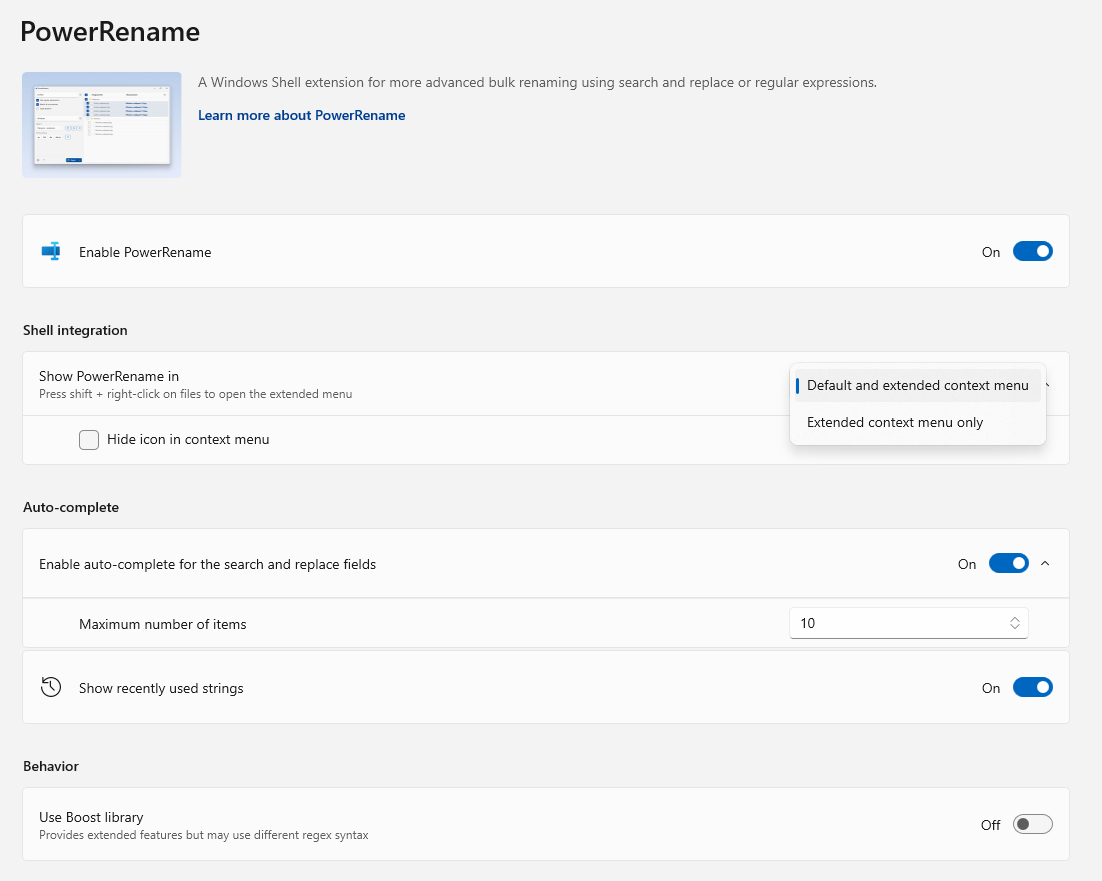Click the PowerRename page heading

110,31
